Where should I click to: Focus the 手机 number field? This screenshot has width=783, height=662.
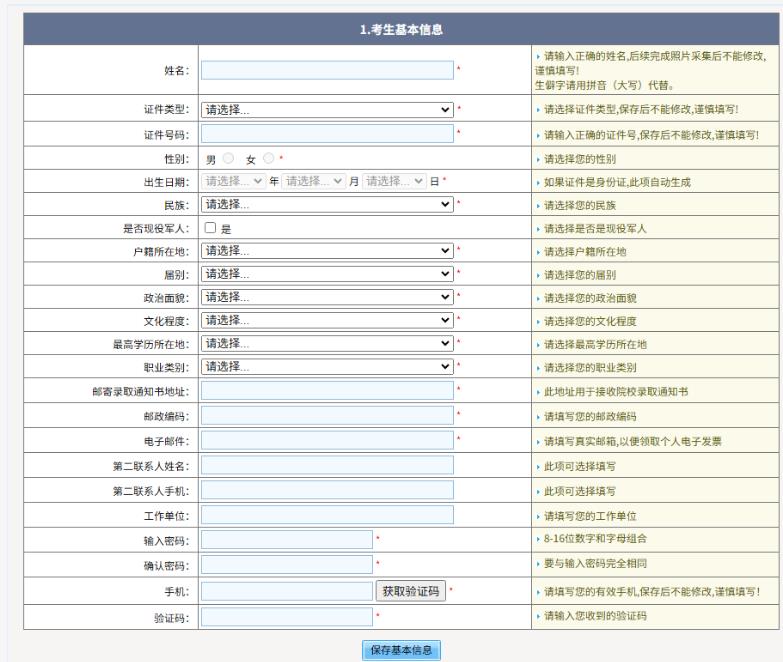[287, 591]
